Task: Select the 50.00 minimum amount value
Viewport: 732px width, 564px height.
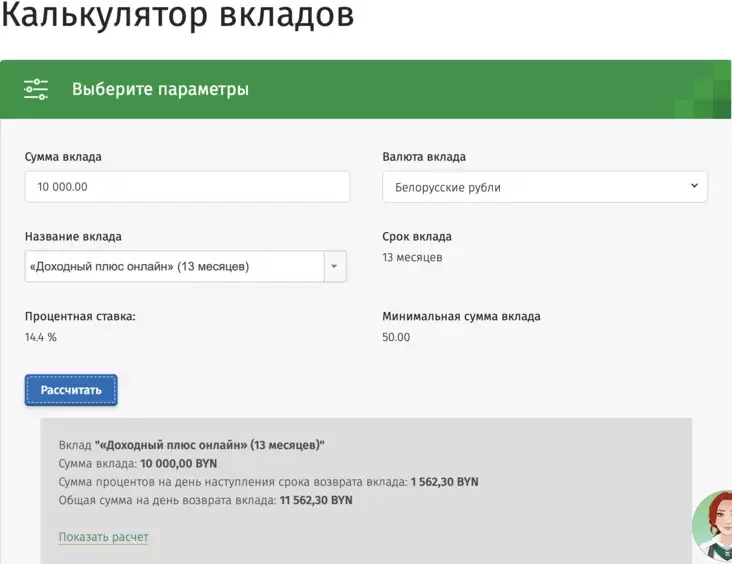Action: (x=396, y=337)
